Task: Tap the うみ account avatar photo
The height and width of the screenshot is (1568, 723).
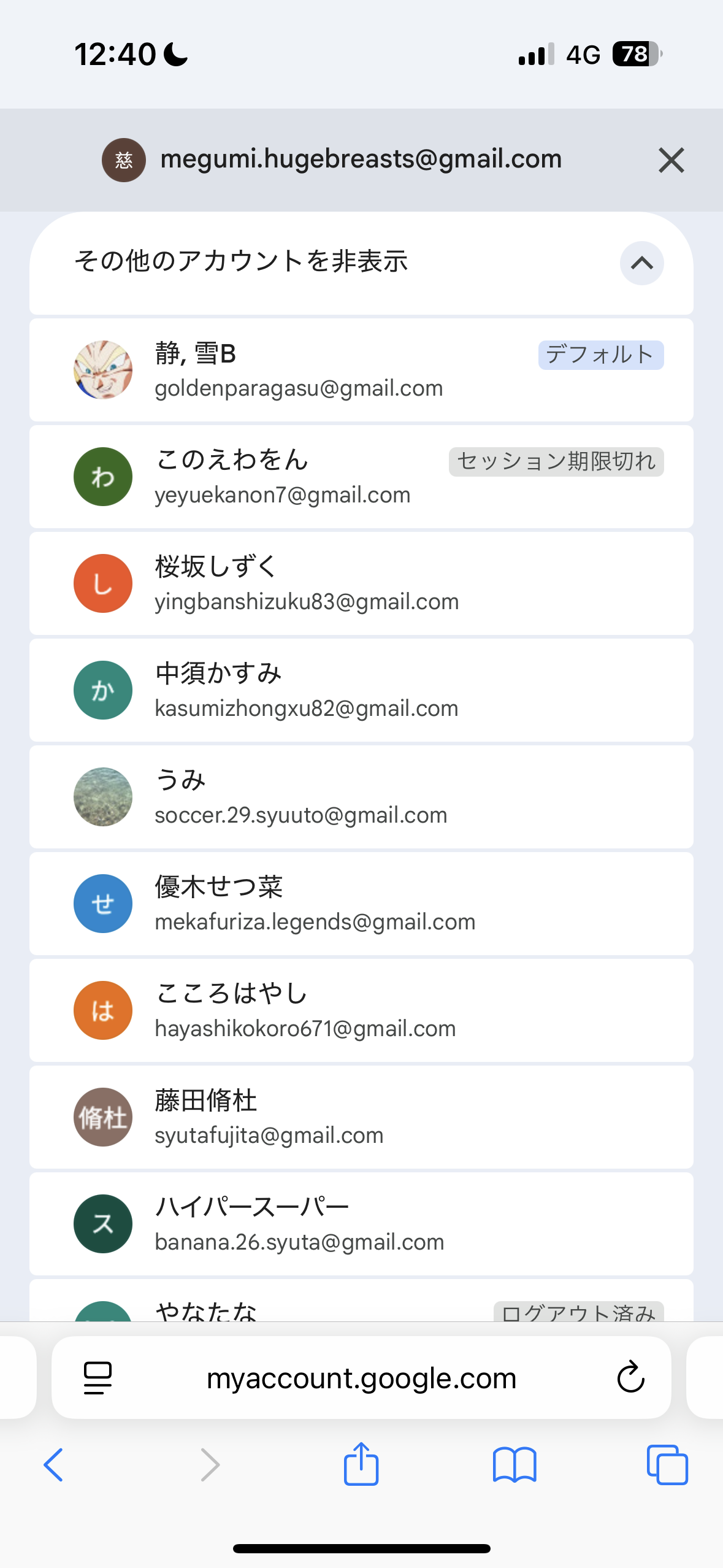Action: [103, 797]
